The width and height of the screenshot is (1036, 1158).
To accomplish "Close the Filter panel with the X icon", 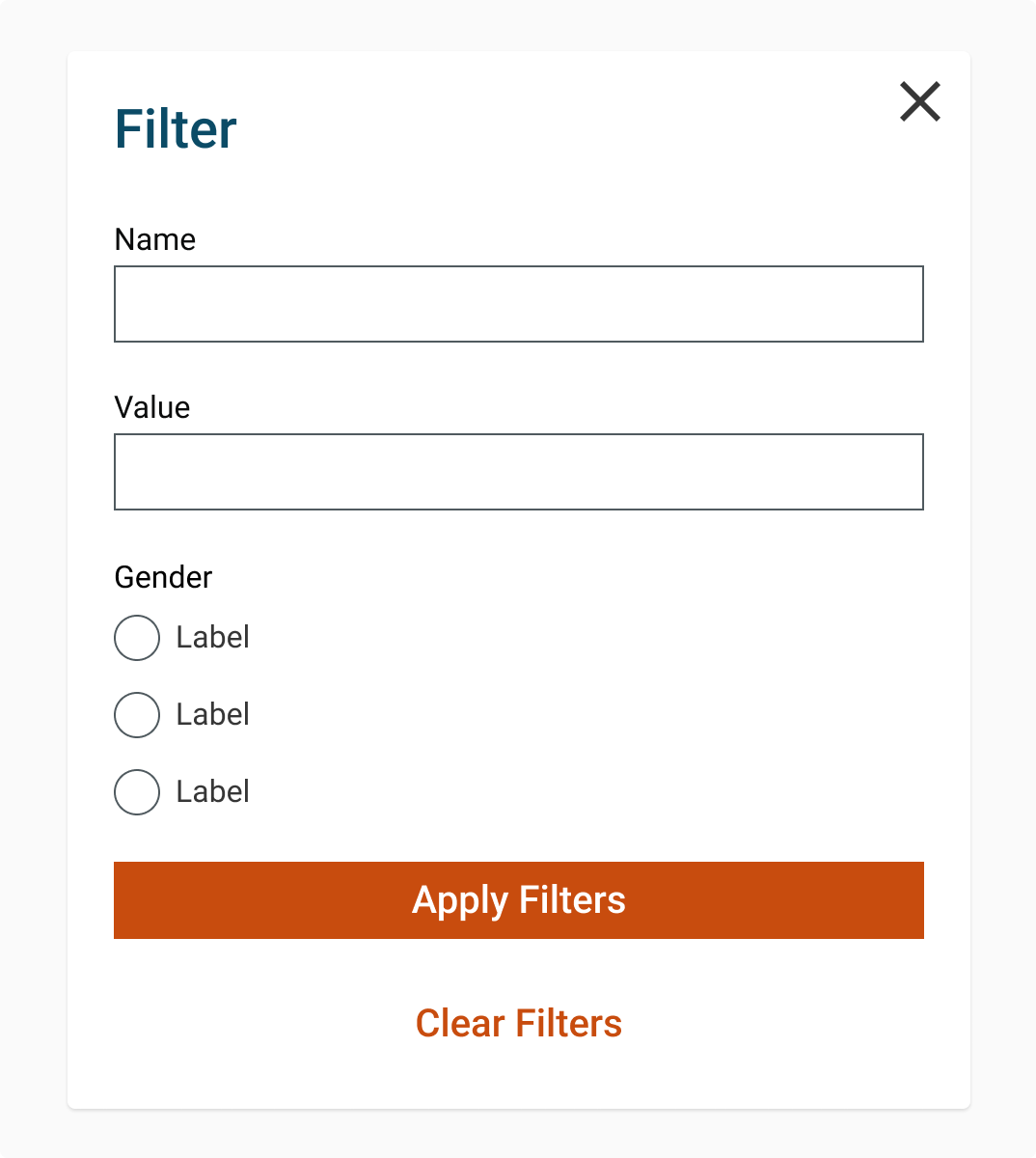I will pos(920,101).
